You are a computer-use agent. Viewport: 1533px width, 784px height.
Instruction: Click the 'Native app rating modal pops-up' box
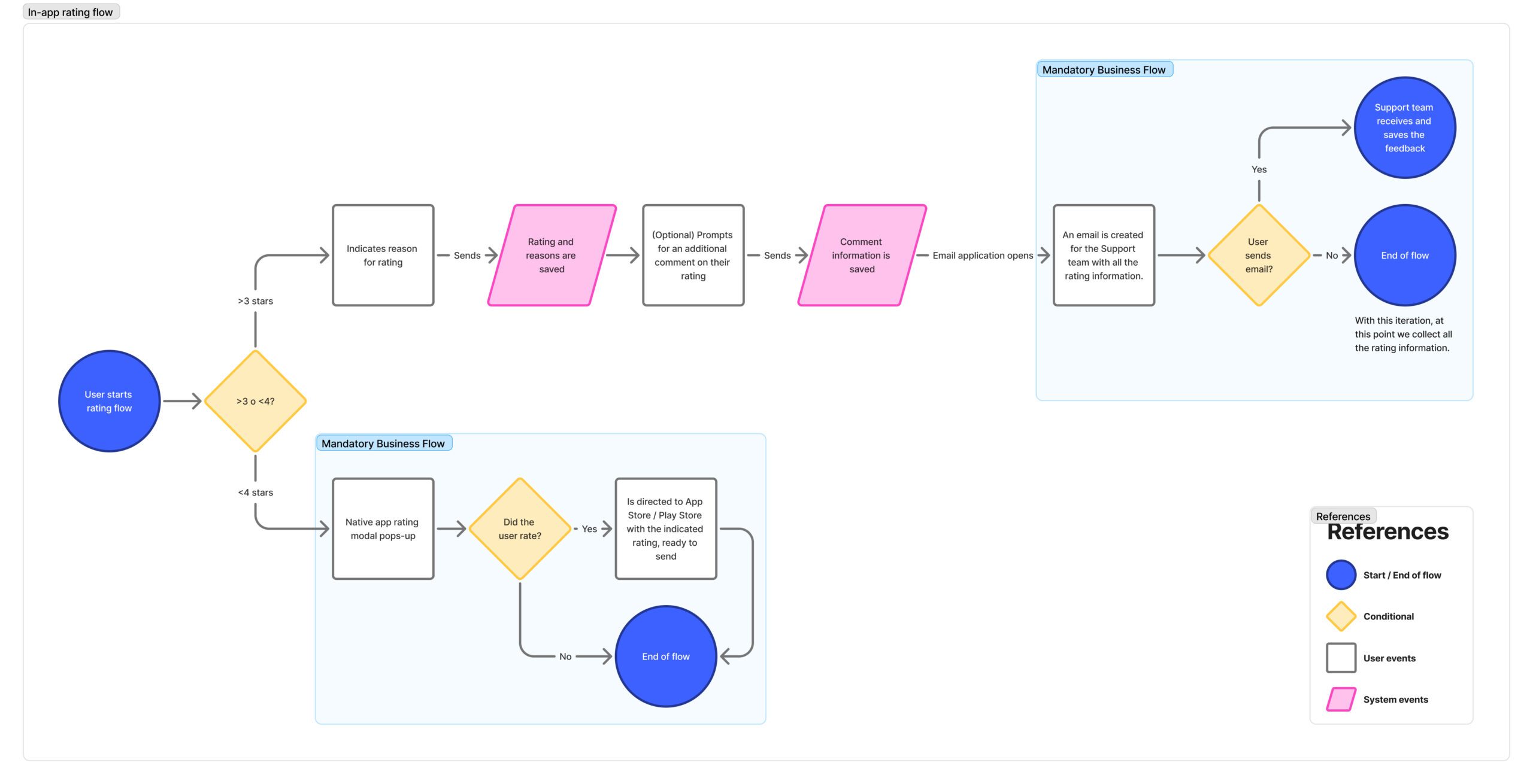point(383,529)
